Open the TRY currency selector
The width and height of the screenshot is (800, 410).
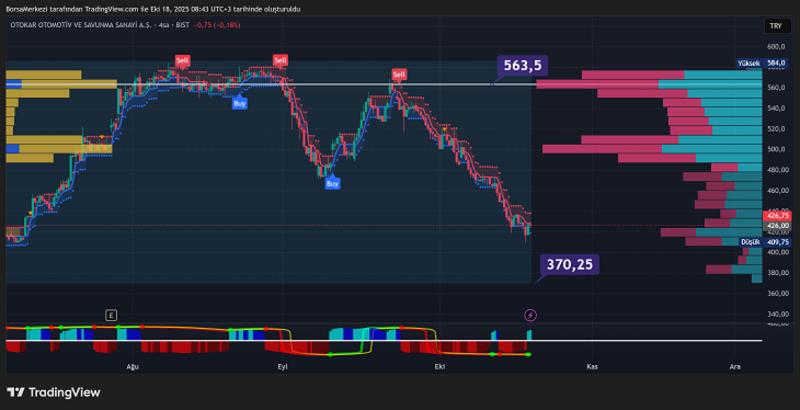click(x=775, y=26)
